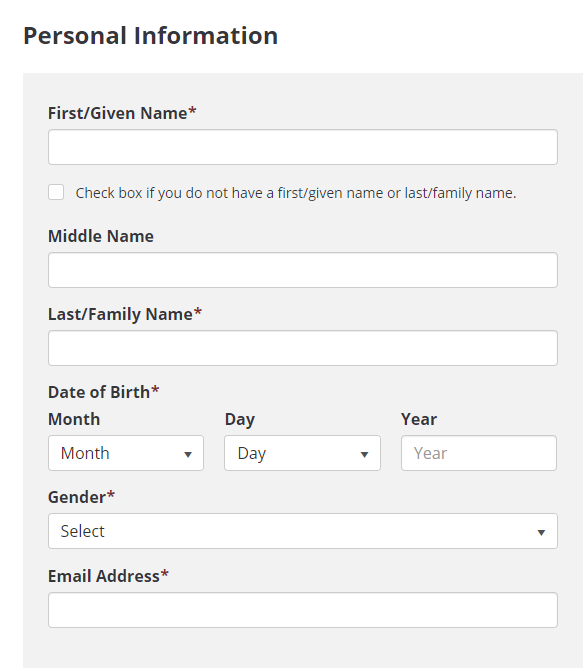This screenshot has height=671, width=584.
Task: Tick the no first/last name checkbox
Action: pyautogui.click(x=56, y=192)
